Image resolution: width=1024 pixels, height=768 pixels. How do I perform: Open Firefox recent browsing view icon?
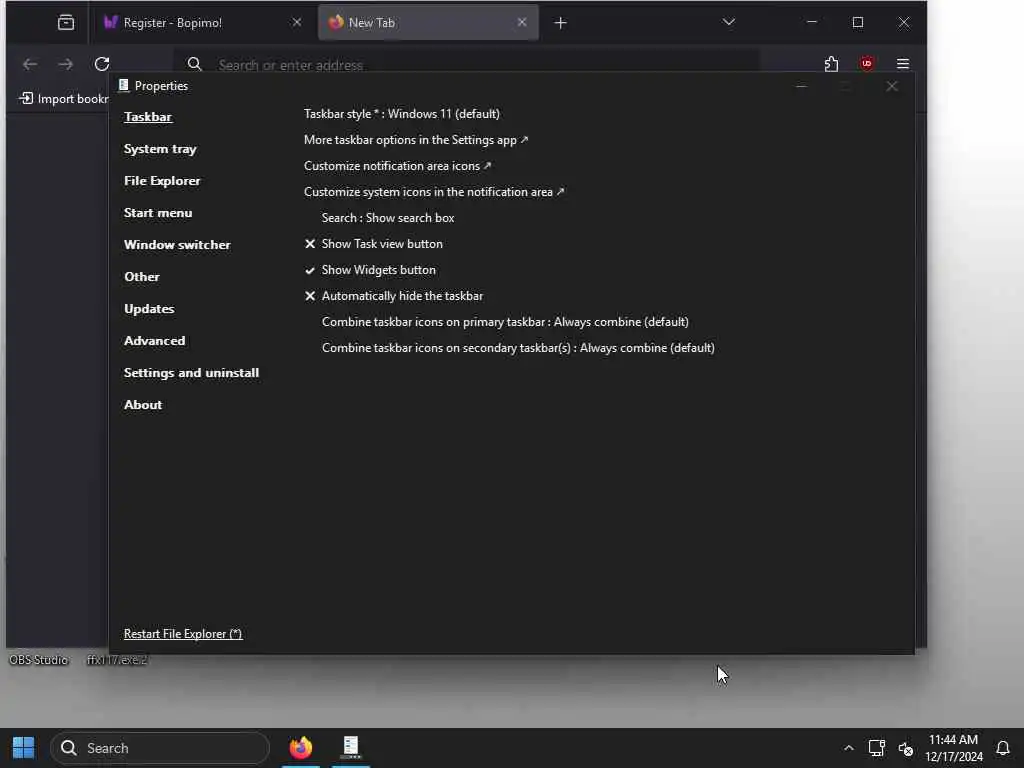[66, 23]
